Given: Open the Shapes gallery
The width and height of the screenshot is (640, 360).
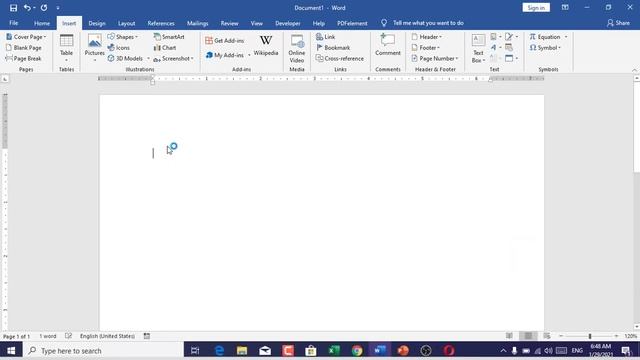Looking at the screenshot, I should 122,37.
